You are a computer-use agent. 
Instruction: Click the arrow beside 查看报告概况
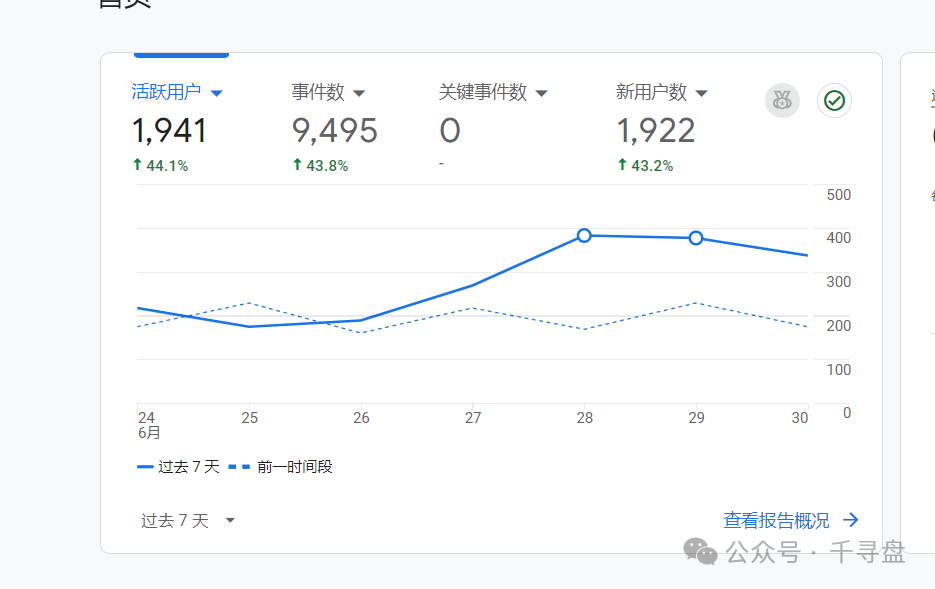coord(851,520)
